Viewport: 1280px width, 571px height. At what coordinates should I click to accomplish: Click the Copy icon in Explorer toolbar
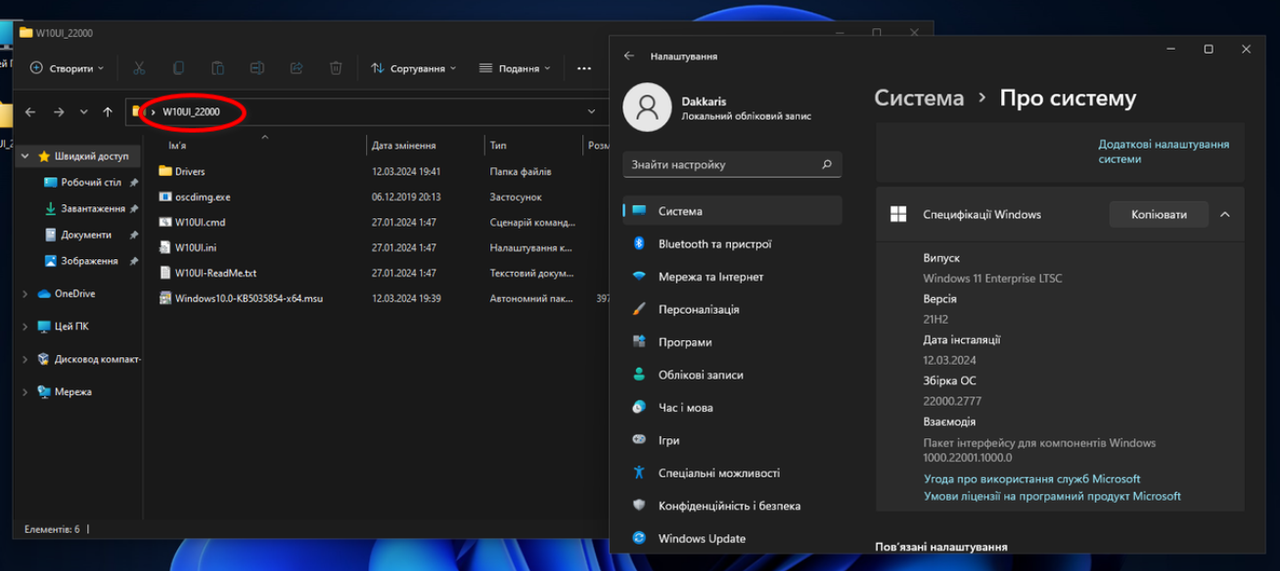click(178, 68)
